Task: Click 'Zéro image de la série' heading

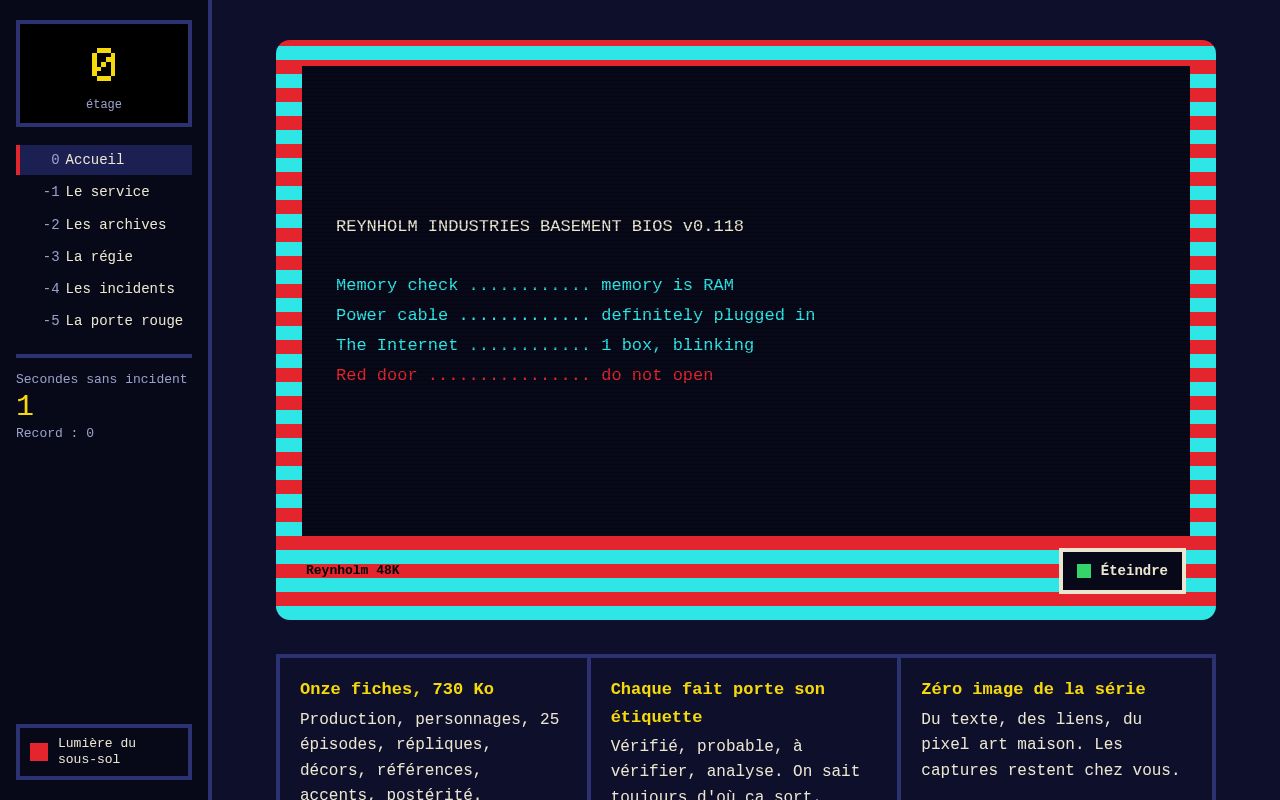Action: click(1033, 690)
